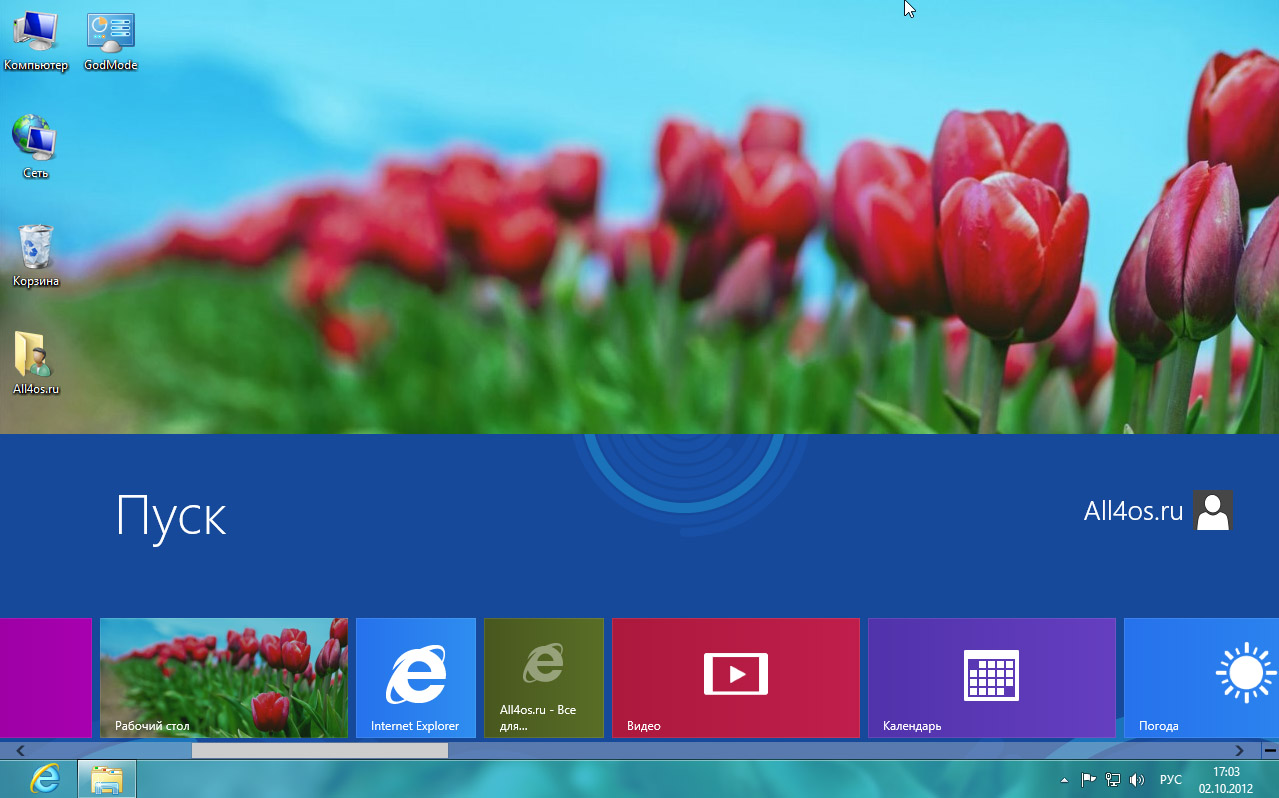Open the All4os.ru - Все для... tile

[x=544, y=678]
